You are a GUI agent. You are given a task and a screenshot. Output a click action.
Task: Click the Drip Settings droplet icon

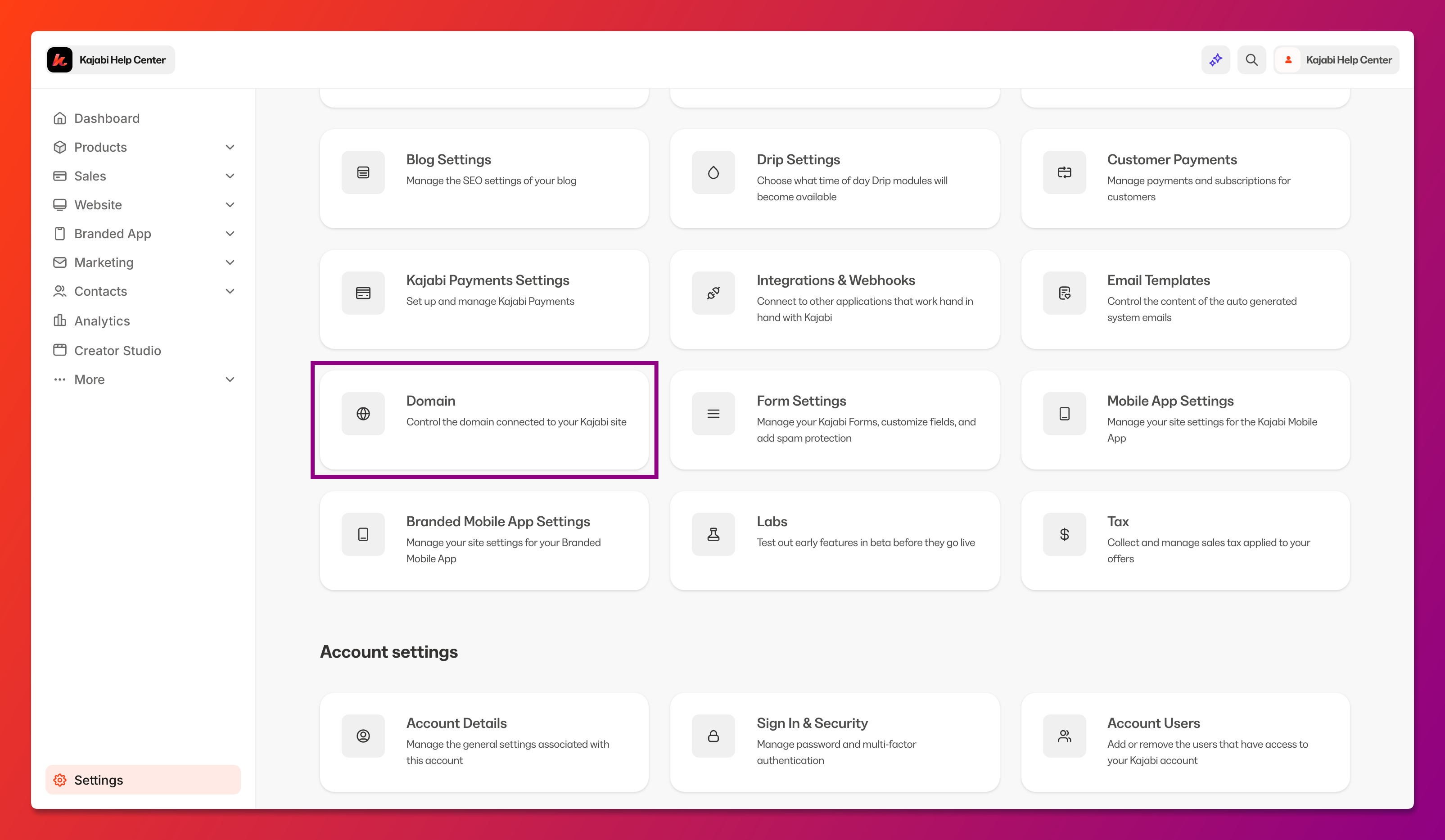click(x=713, y=172)
